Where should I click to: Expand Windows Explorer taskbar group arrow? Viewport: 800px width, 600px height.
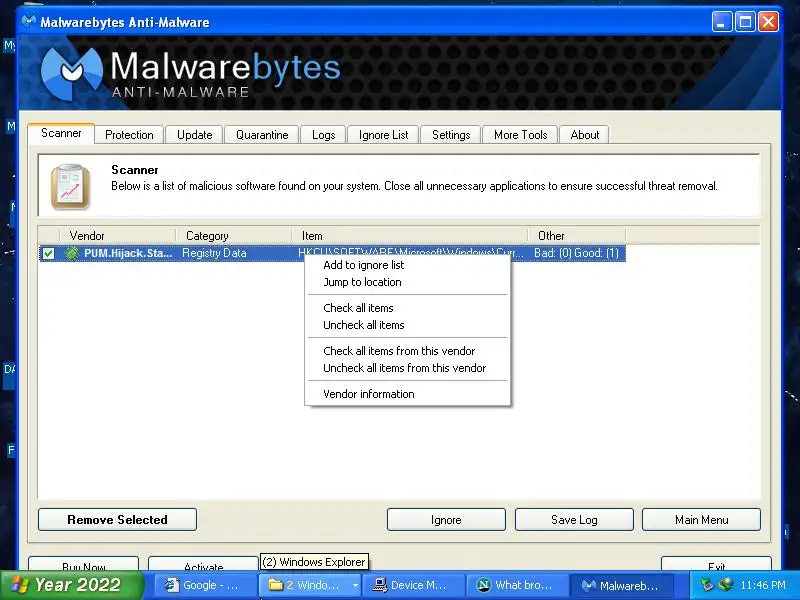(x=355, y=585)
